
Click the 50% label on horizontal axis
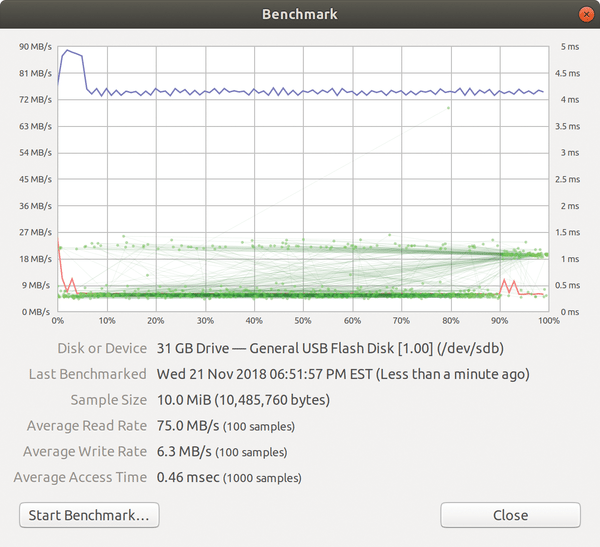303,321
